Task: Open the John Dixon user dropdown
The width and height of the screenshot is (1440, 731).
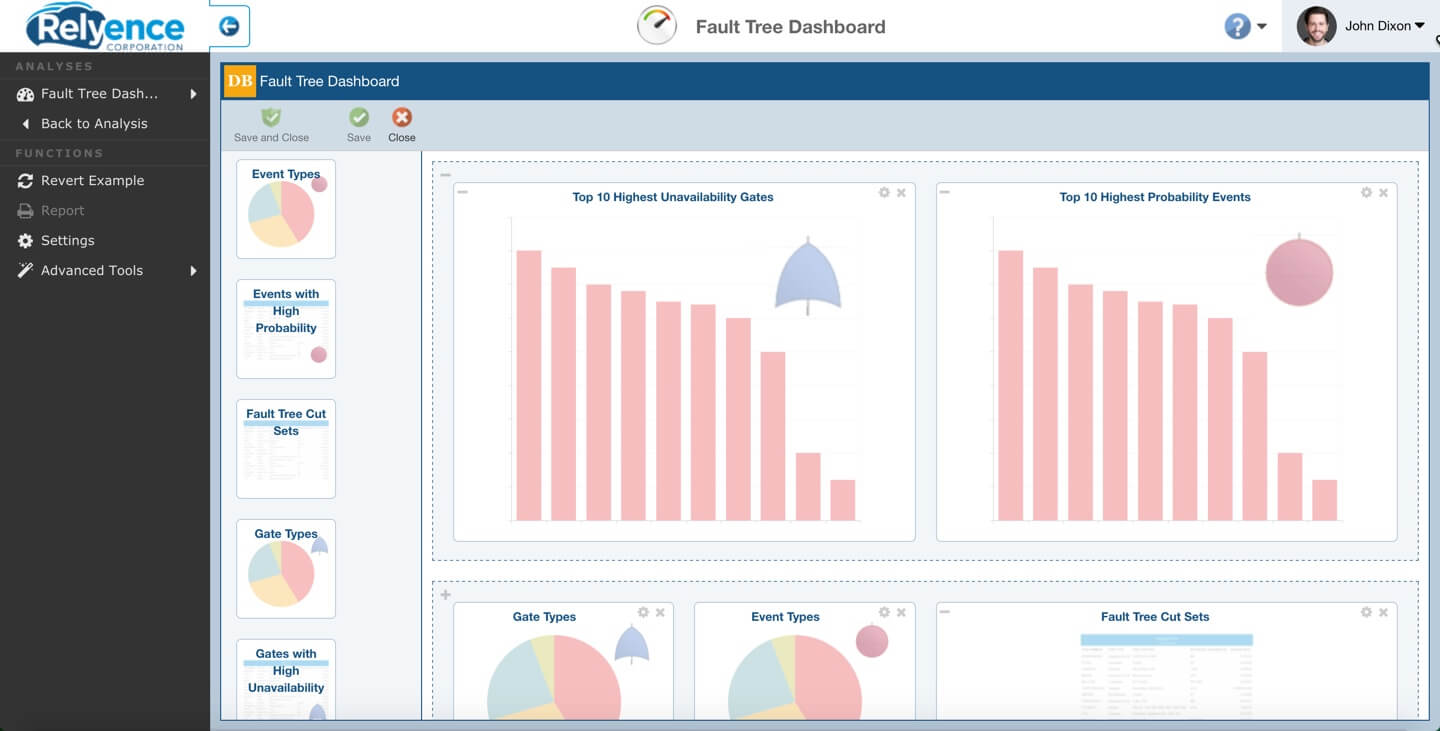Action: click(1384, 26)
